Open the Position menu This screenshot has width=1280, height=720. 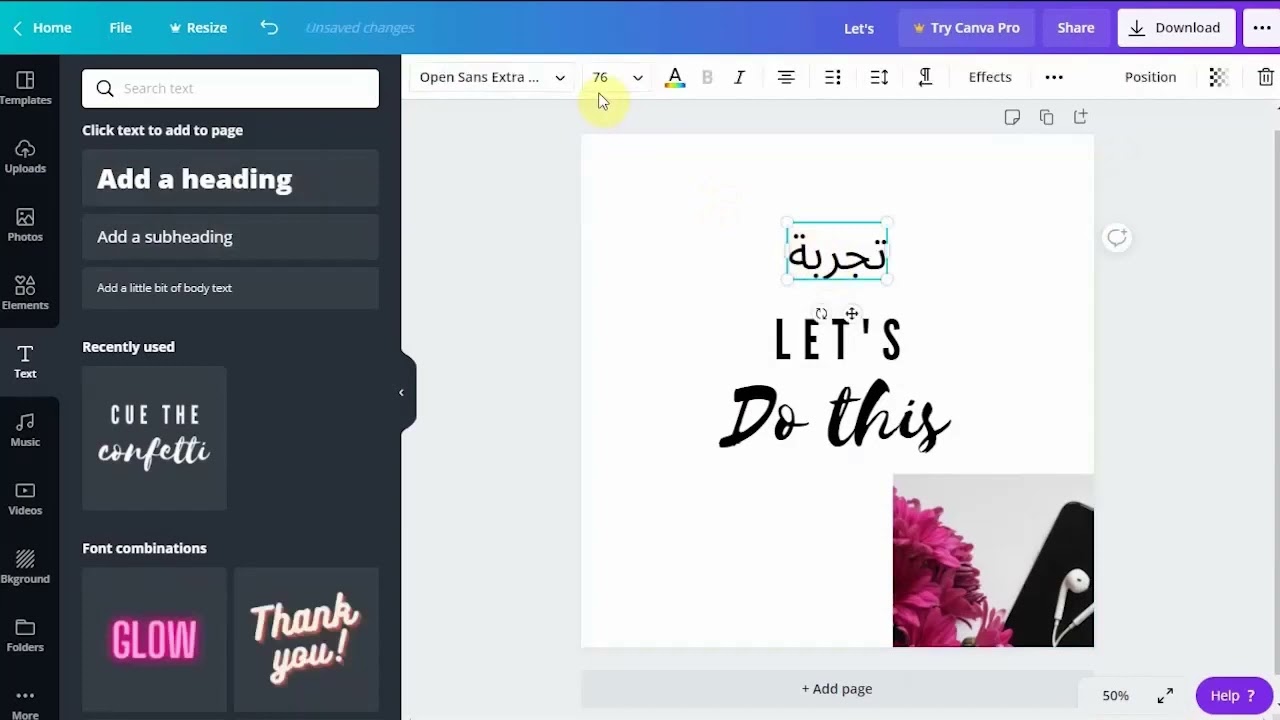point(1150,77)
